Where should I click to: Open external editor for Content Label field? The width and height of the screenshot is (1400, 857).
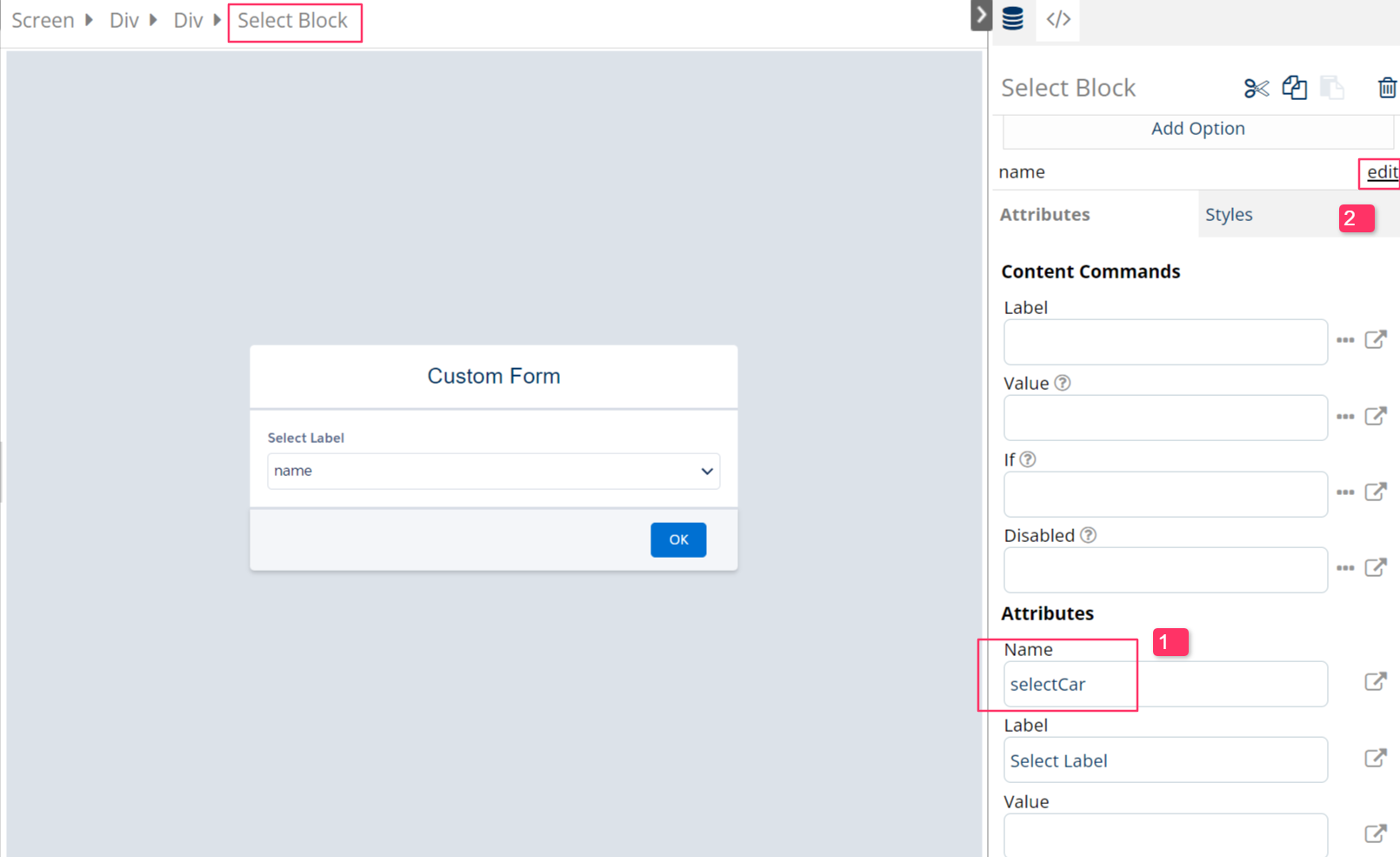tap(1375, 339)
